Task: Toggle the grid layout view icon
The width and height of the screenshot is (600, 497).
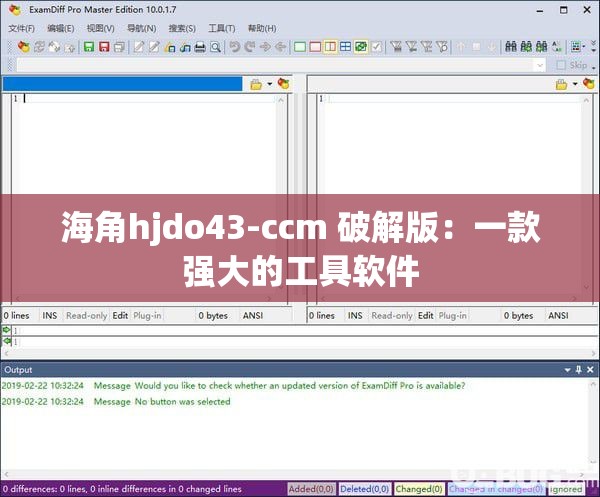Action: 346,47
